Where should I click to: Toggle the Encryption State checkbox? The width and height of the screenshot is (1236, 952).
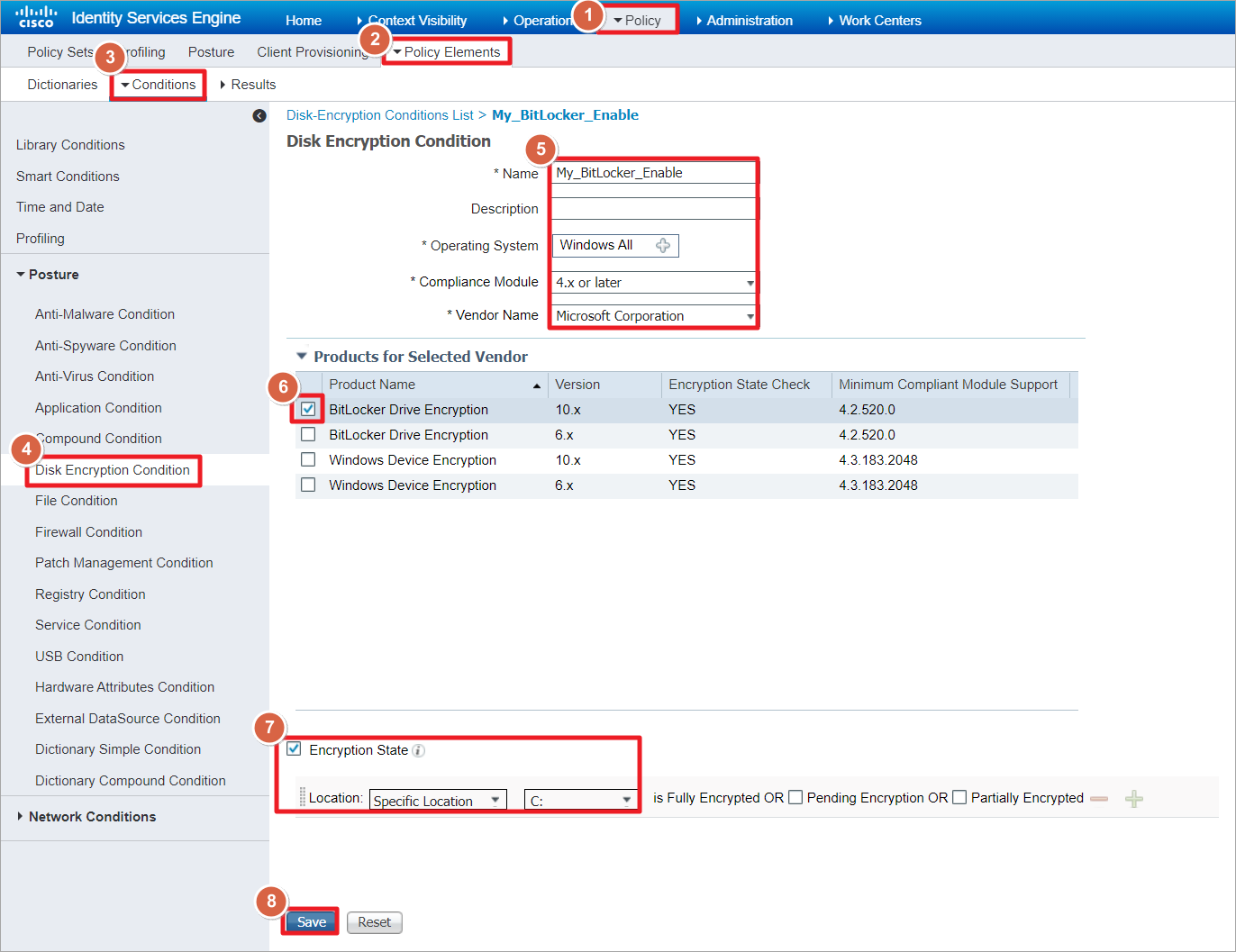pyautogui.click(x=294, y=748)
